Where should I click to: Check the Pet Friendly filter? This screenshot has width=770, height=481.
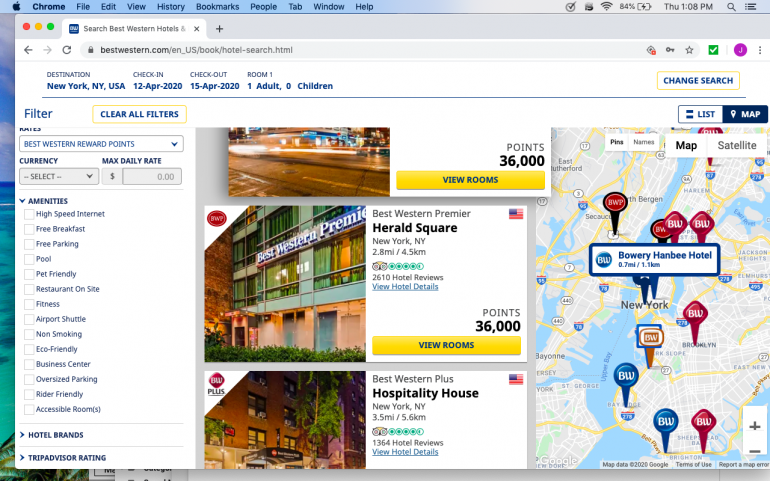[29, 274]
